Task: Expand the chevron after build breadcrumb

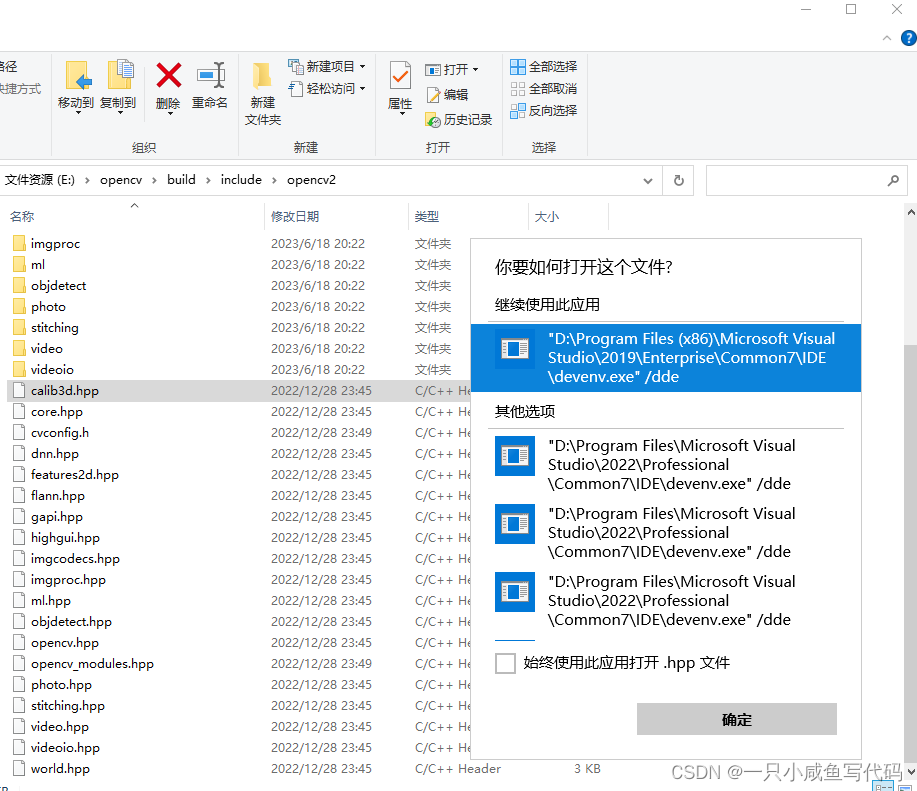Action: 208,181
